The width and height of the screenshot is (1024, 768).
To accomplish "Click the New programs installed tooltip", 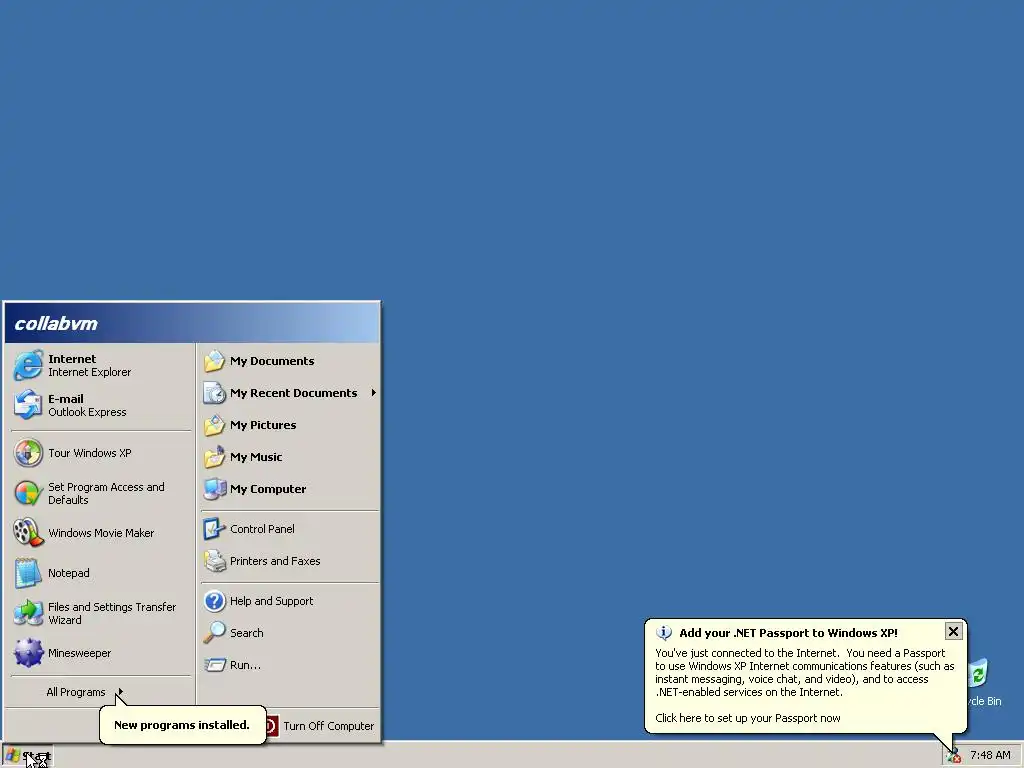I will [182, 724].
